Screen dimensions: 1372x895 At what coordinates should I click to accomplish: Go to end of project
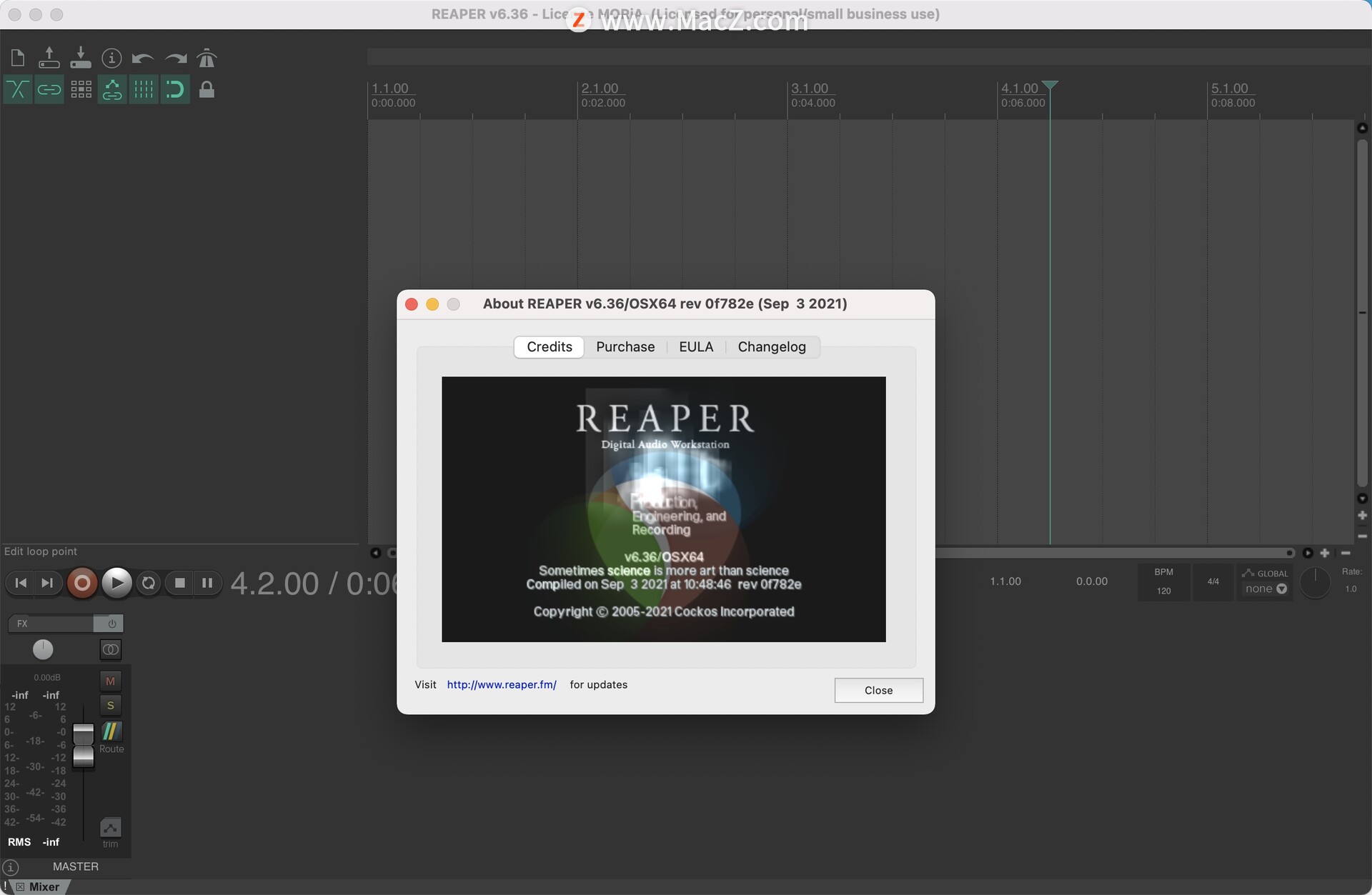click(47, 583)
